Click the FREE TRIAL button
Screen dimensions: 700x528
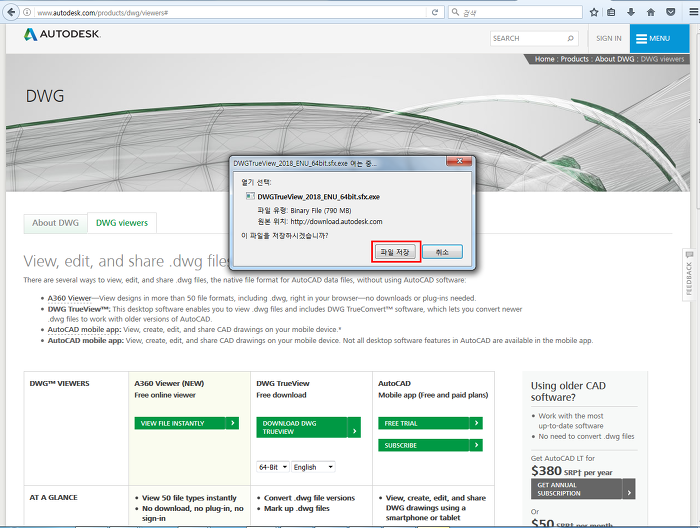click(x=424, y=423)
